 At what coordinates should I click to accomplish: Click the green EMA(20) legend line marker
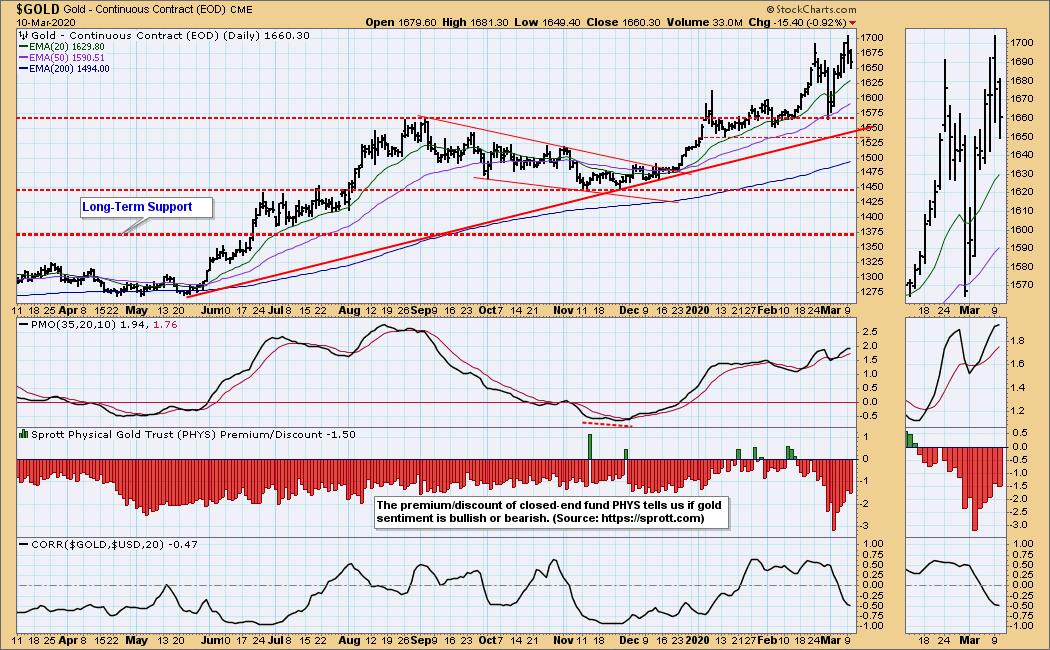pyautogui.click(x=23, y=47)
